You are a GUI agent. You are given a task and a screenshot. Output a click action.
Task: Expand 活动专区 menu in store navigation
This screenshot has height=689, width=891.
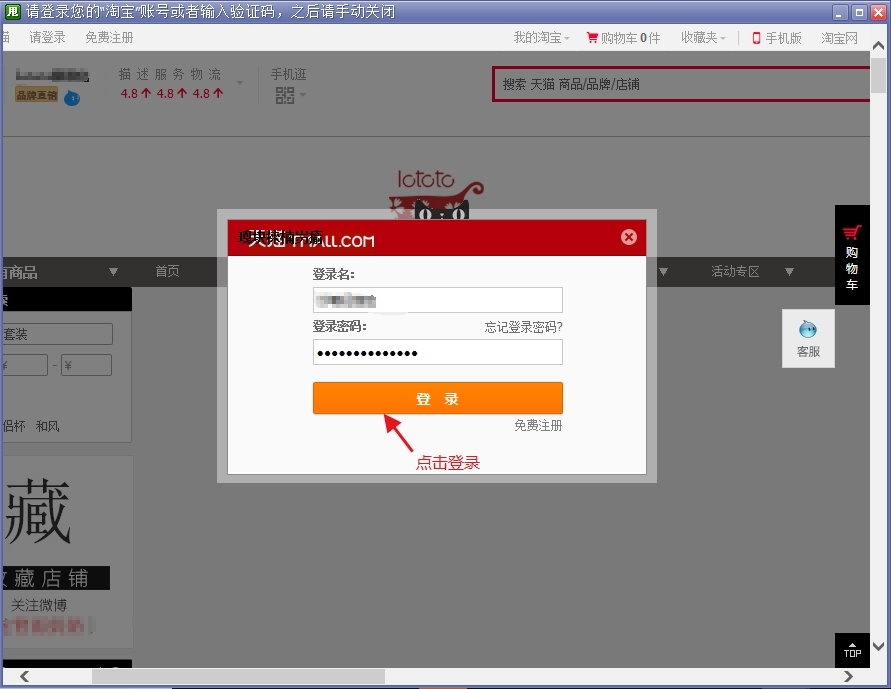click(x=735, y=271)
